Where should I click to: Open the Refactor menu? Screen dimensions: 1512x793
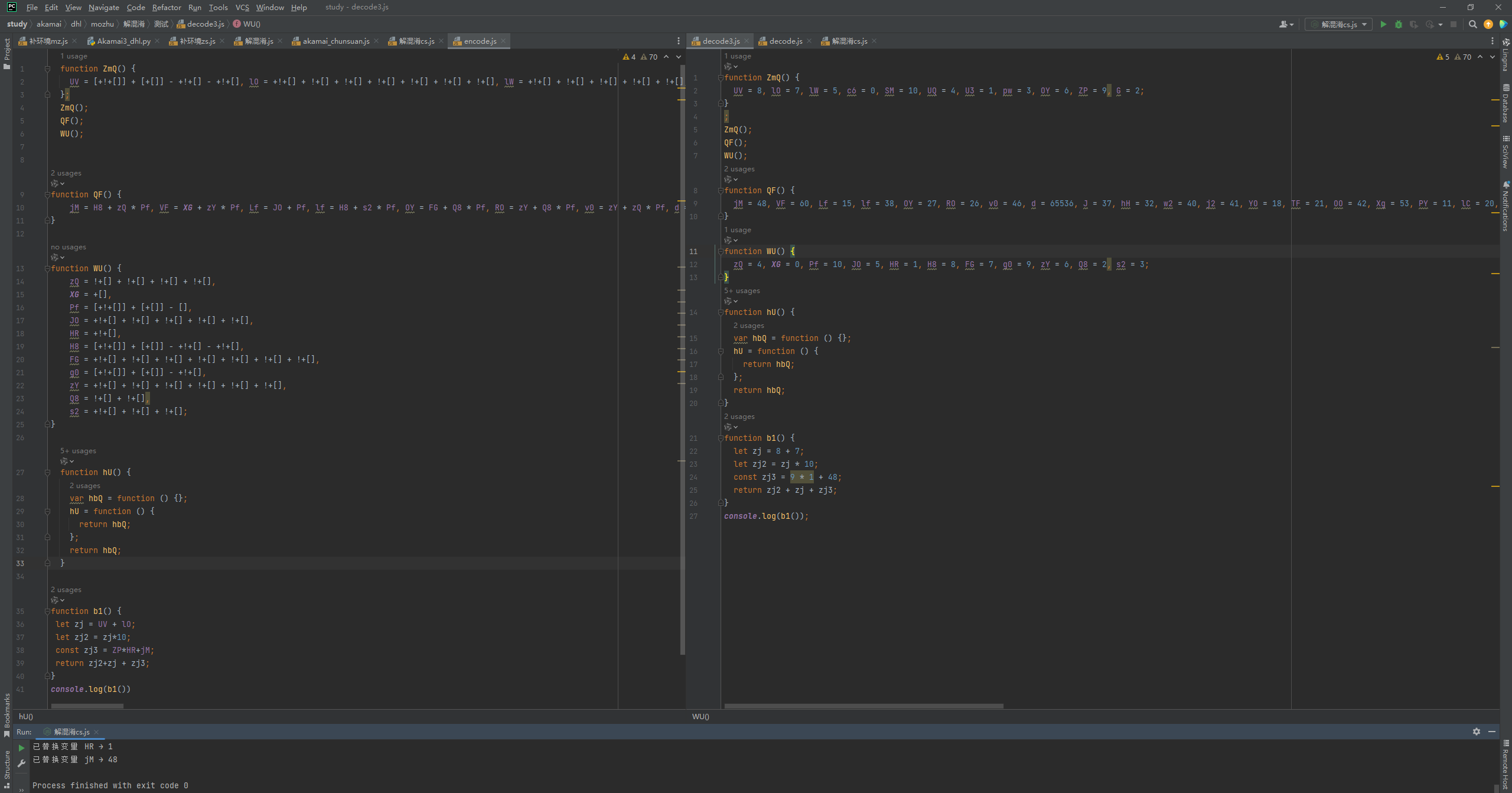(x=167, y=7)
